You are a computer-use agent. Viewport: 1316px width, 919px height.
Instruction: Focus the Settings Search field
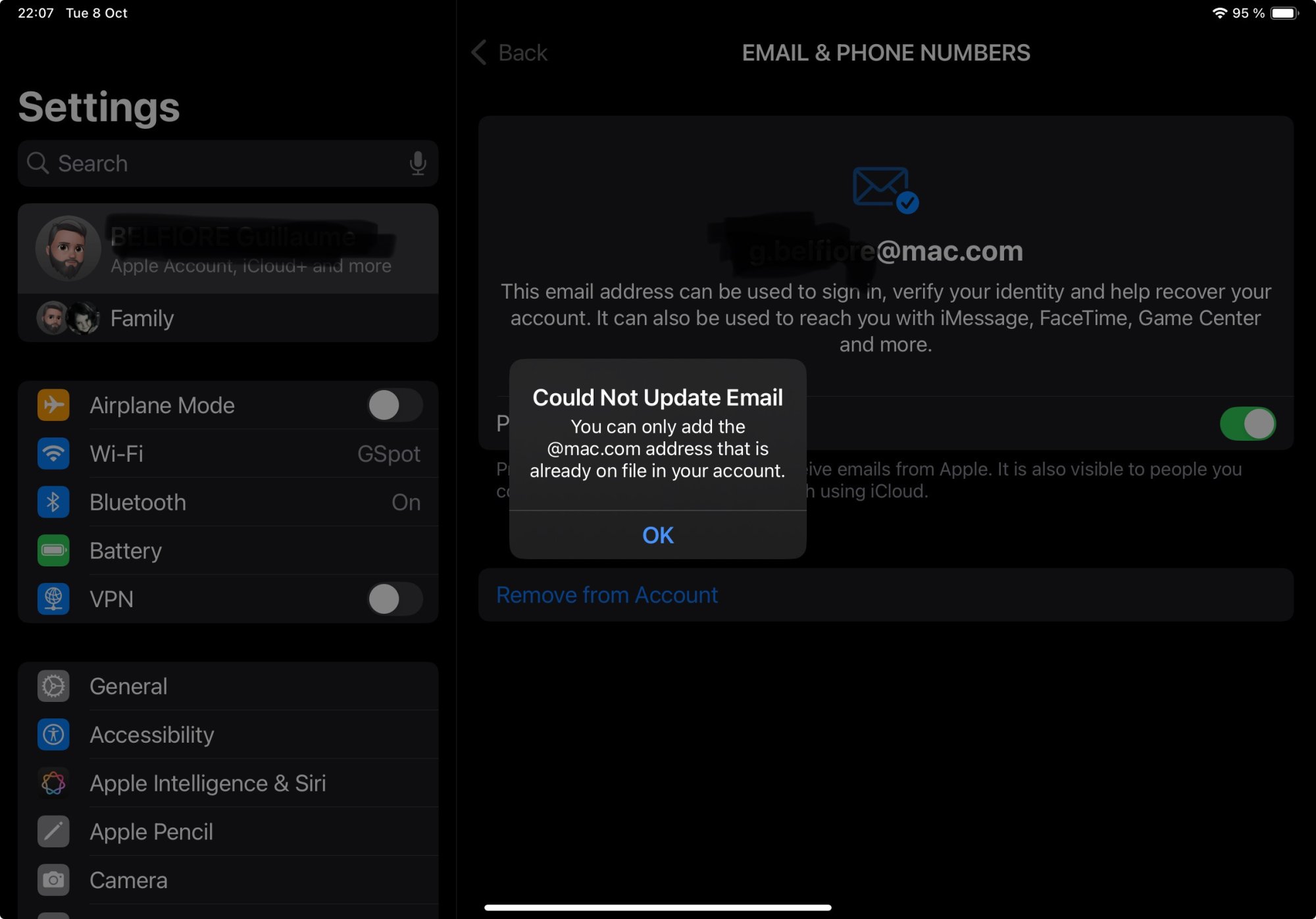pyautogui.click(x=228, y=163)
